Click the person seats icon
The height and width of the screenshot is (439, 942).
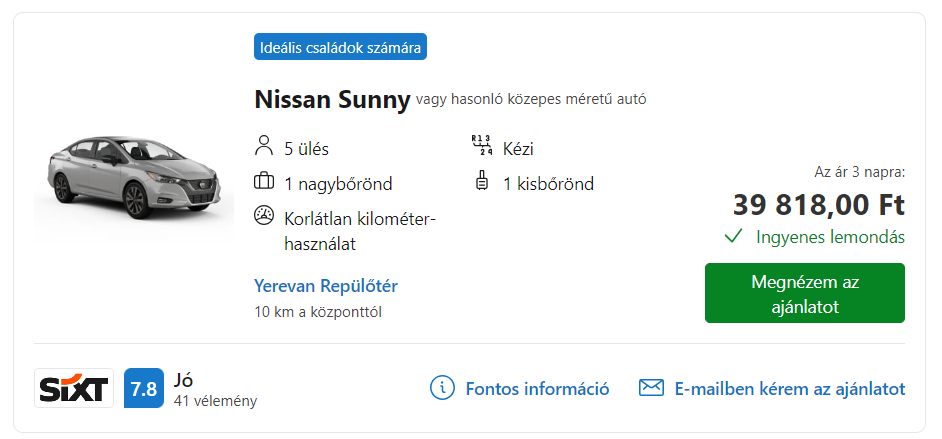pos(264,148)
